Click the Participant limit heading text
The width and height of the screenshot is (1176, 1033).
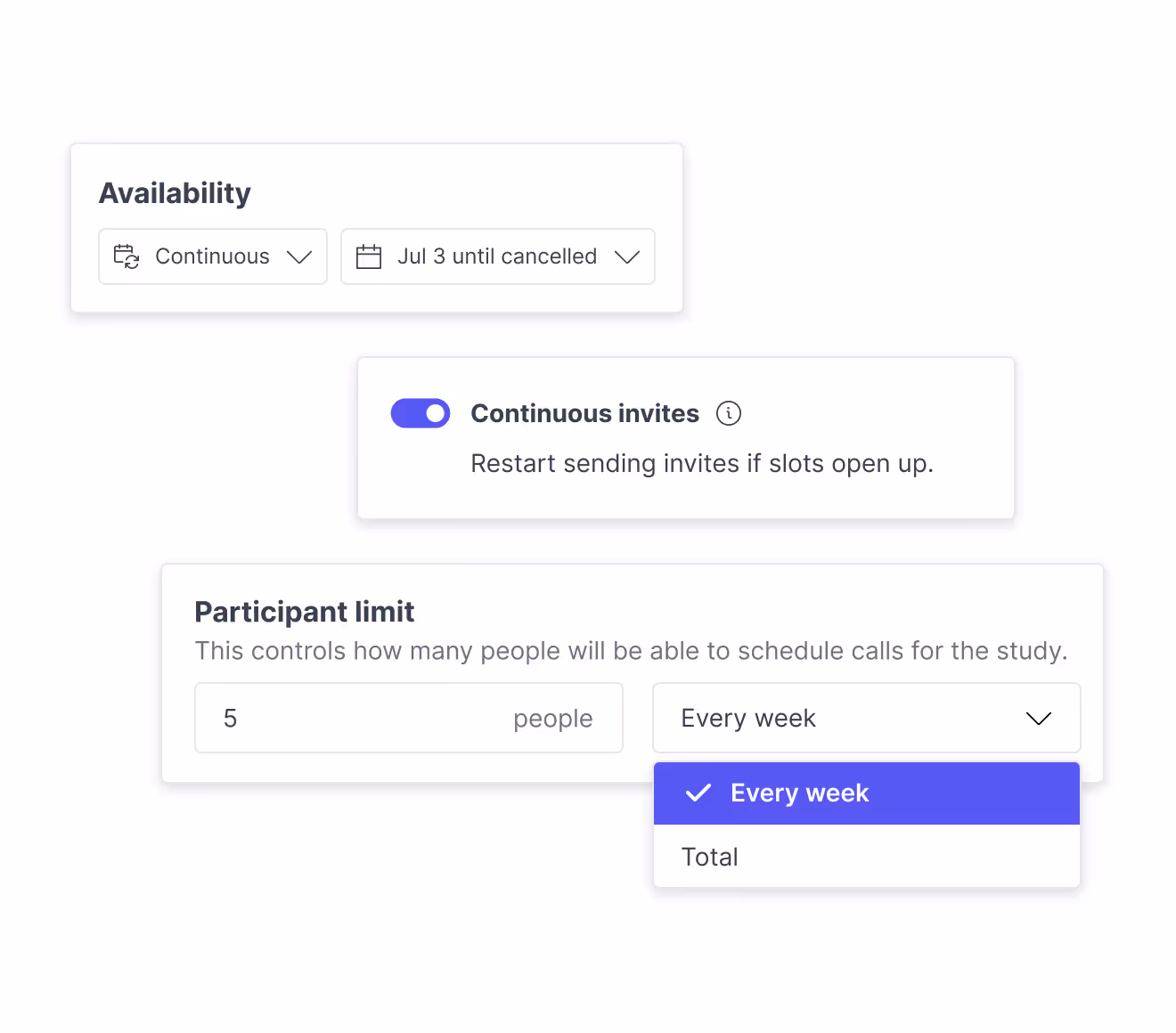(305, 612)
